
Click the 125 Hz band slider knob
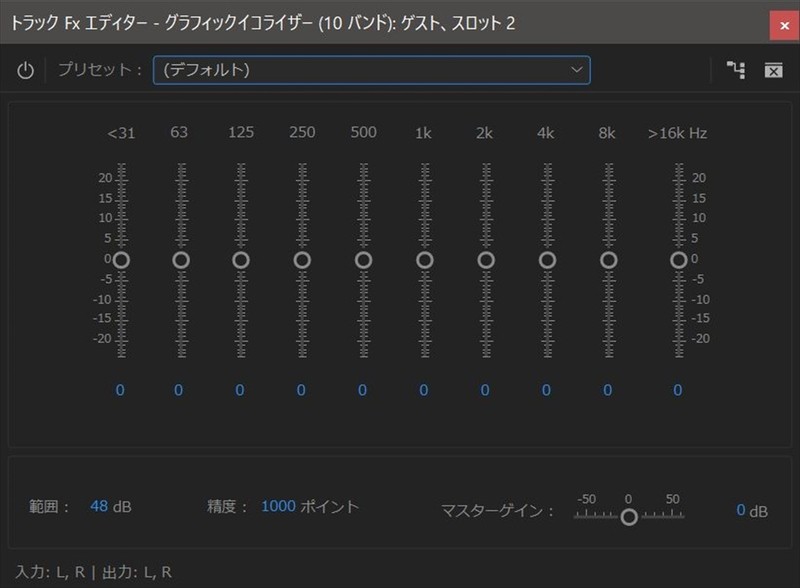(x=241, y=260)
